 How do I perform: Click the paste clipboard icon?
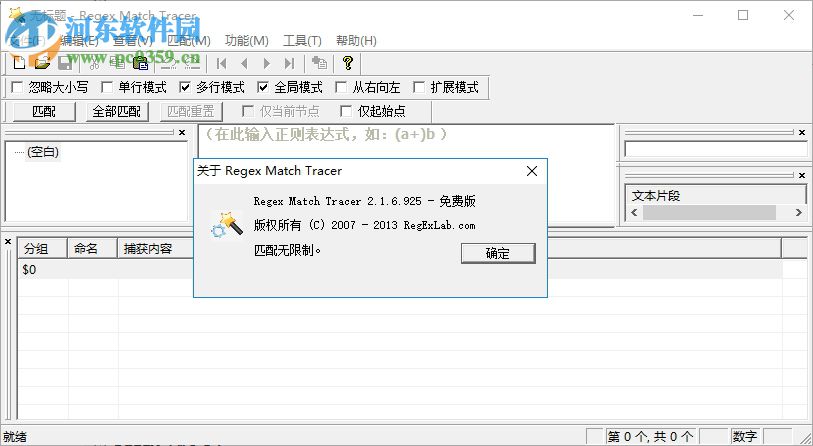141,63
